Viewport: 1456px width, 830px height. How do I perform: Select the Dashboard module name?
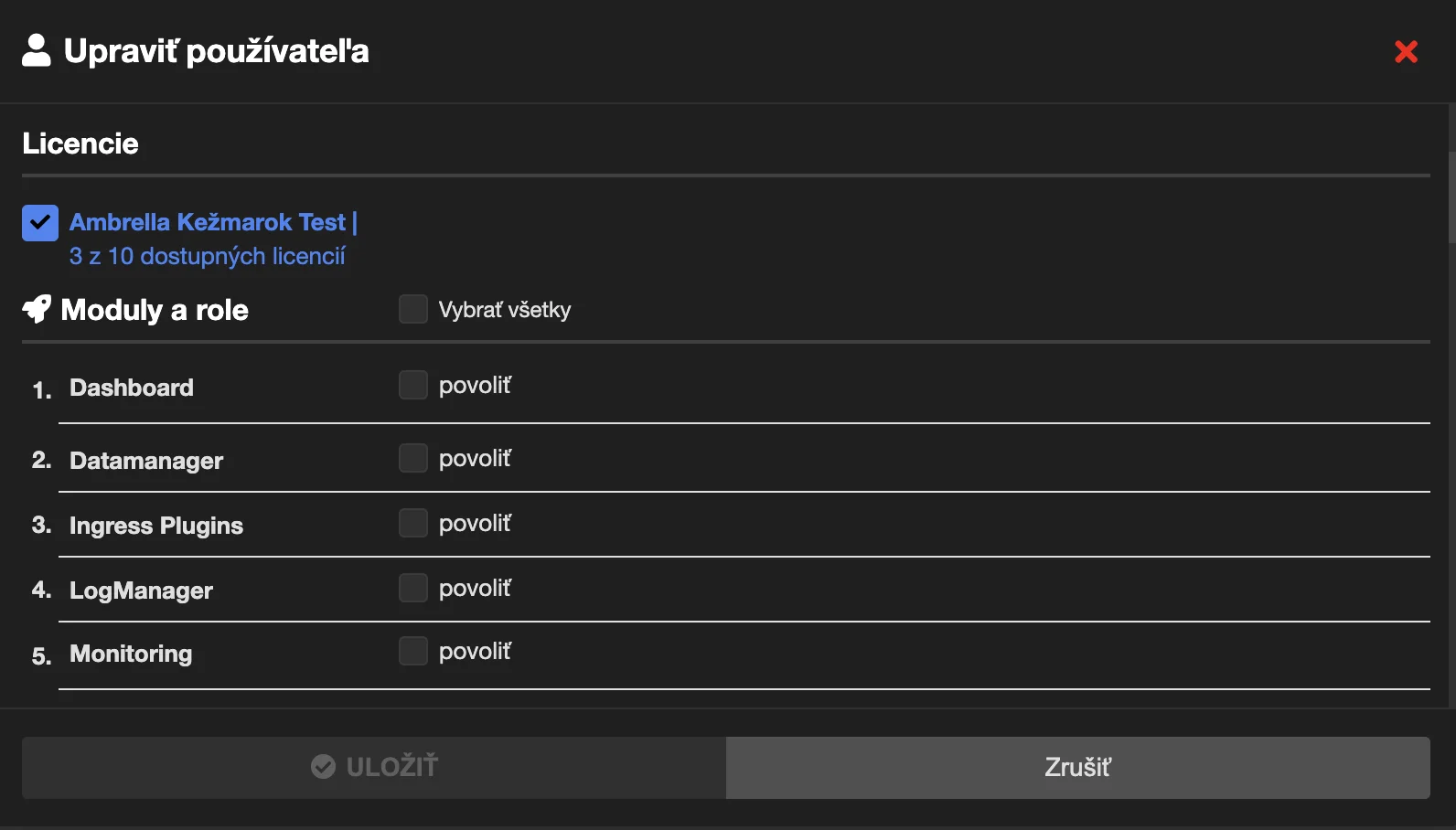click(132, 388)
